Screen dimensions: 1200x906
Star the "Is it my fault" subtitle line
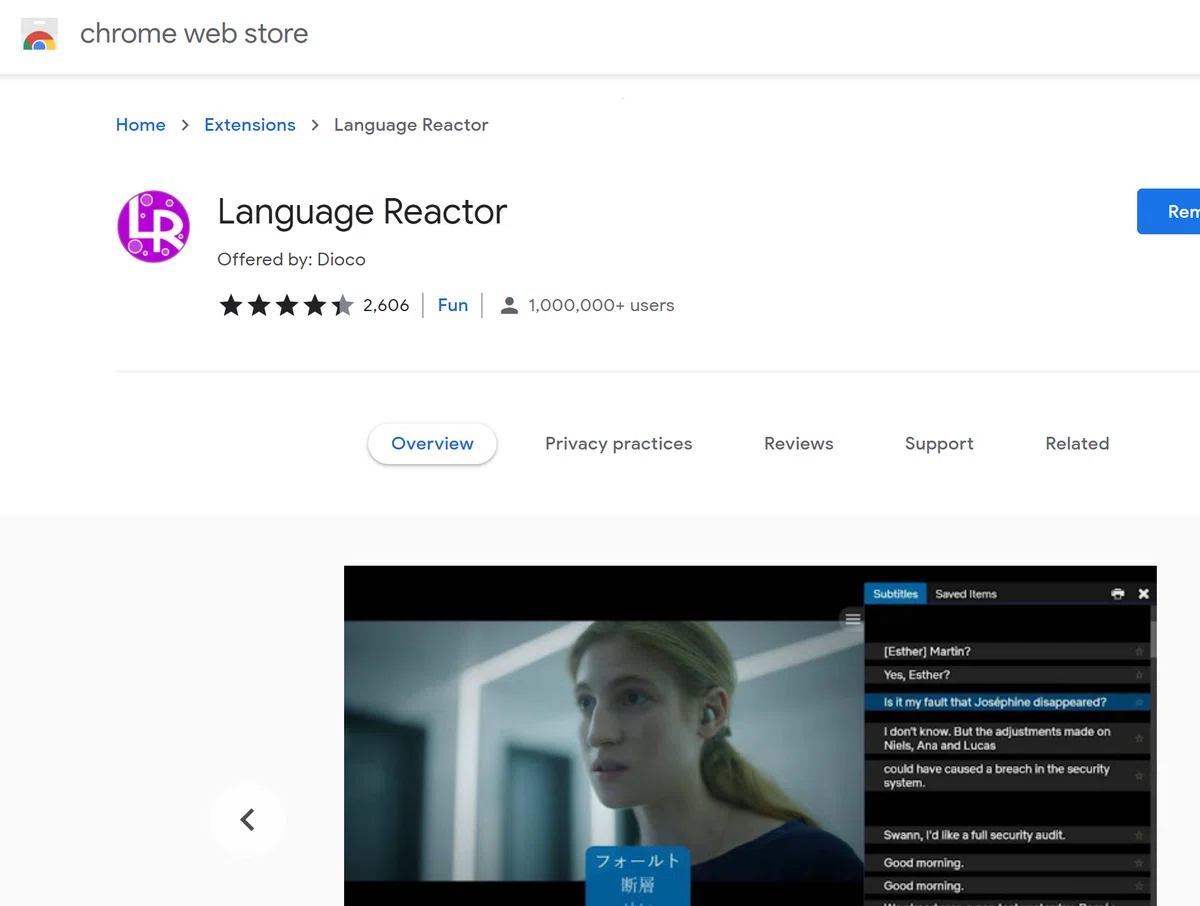click(x=1138, y=703)
